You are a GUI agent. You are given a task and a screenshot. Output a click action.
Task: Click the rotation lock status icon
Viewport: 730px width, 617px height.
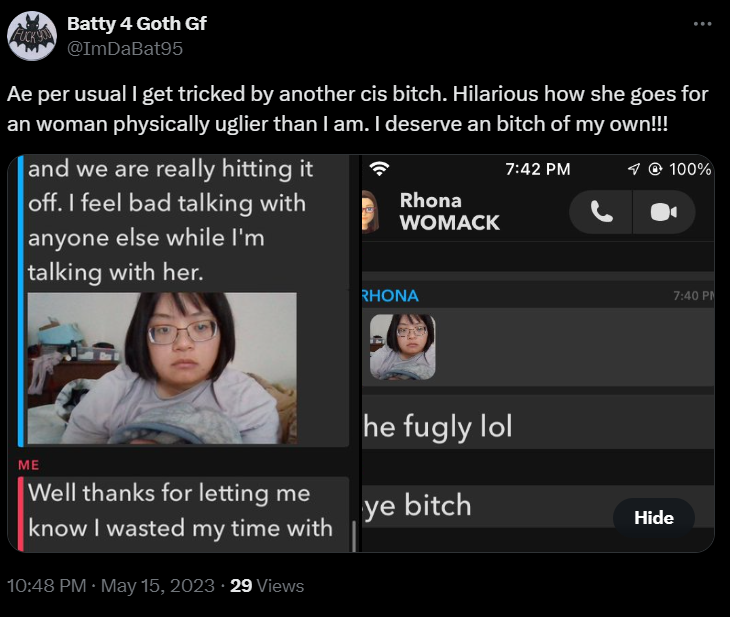655,169
